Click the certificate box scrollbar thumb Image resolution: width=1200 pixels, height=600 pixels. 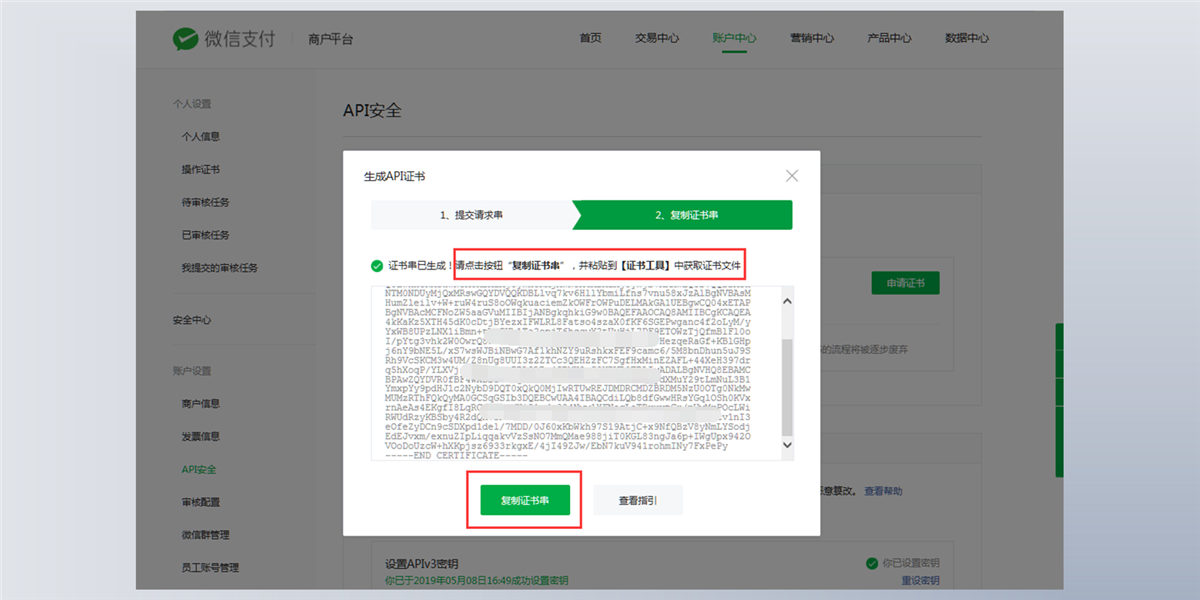pos(786,385)
